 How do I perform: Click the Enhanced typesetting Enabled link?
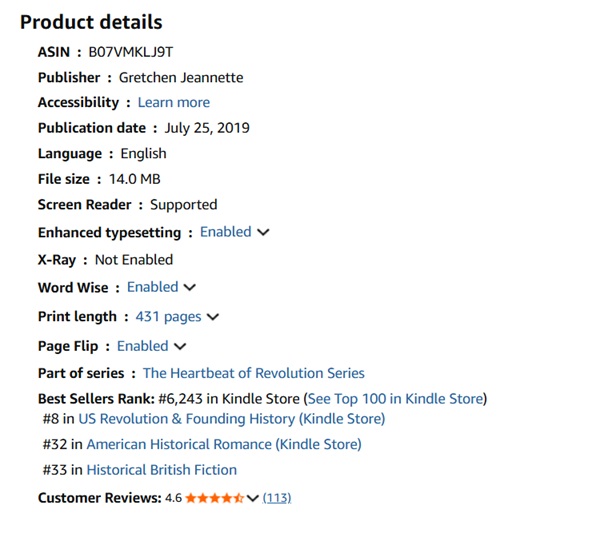pyautogui.click(x=226, y=232)
